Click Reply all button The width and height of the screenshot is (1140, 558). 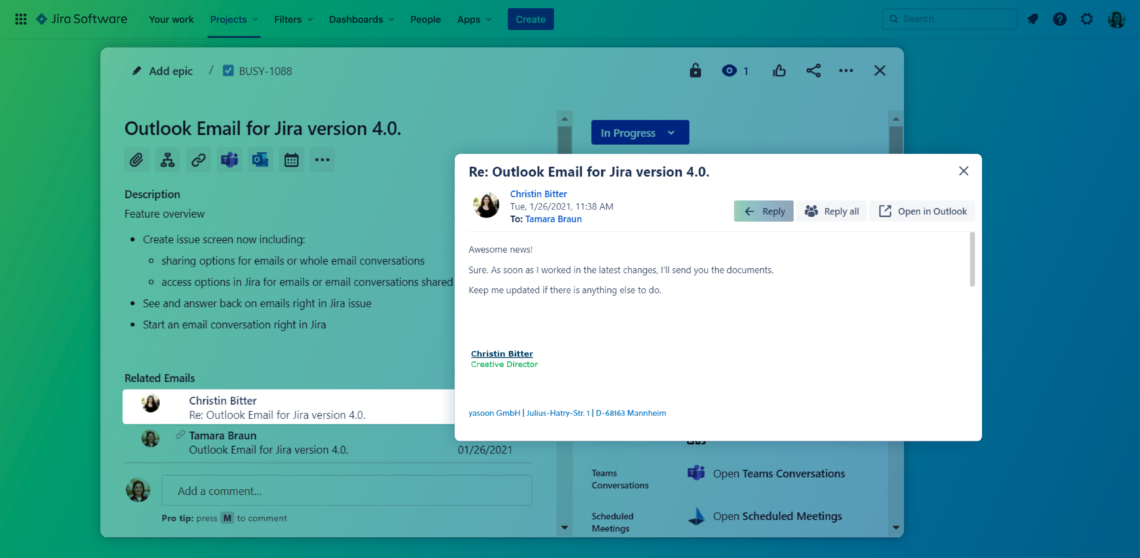tap(832, 211)
